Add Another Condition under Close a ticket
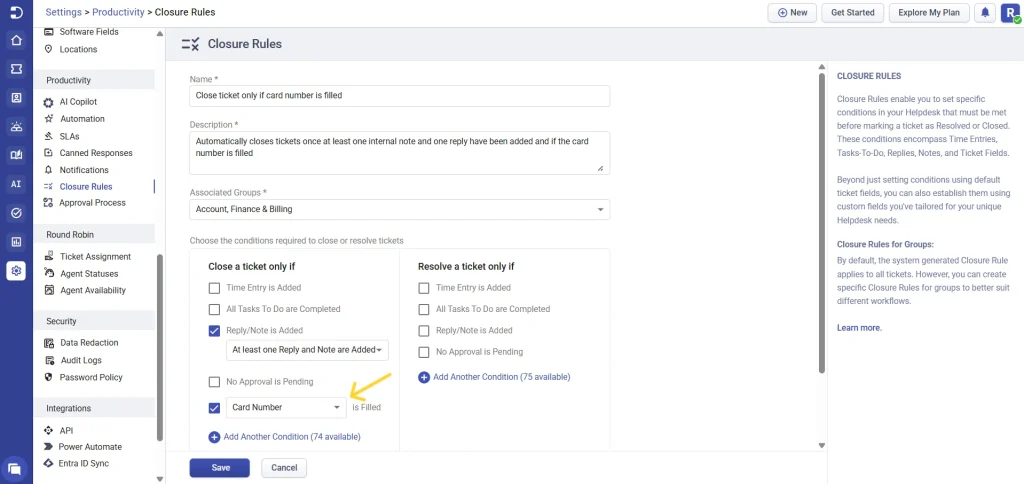Screen dimensions: 1024x484 tap(284, 437)
